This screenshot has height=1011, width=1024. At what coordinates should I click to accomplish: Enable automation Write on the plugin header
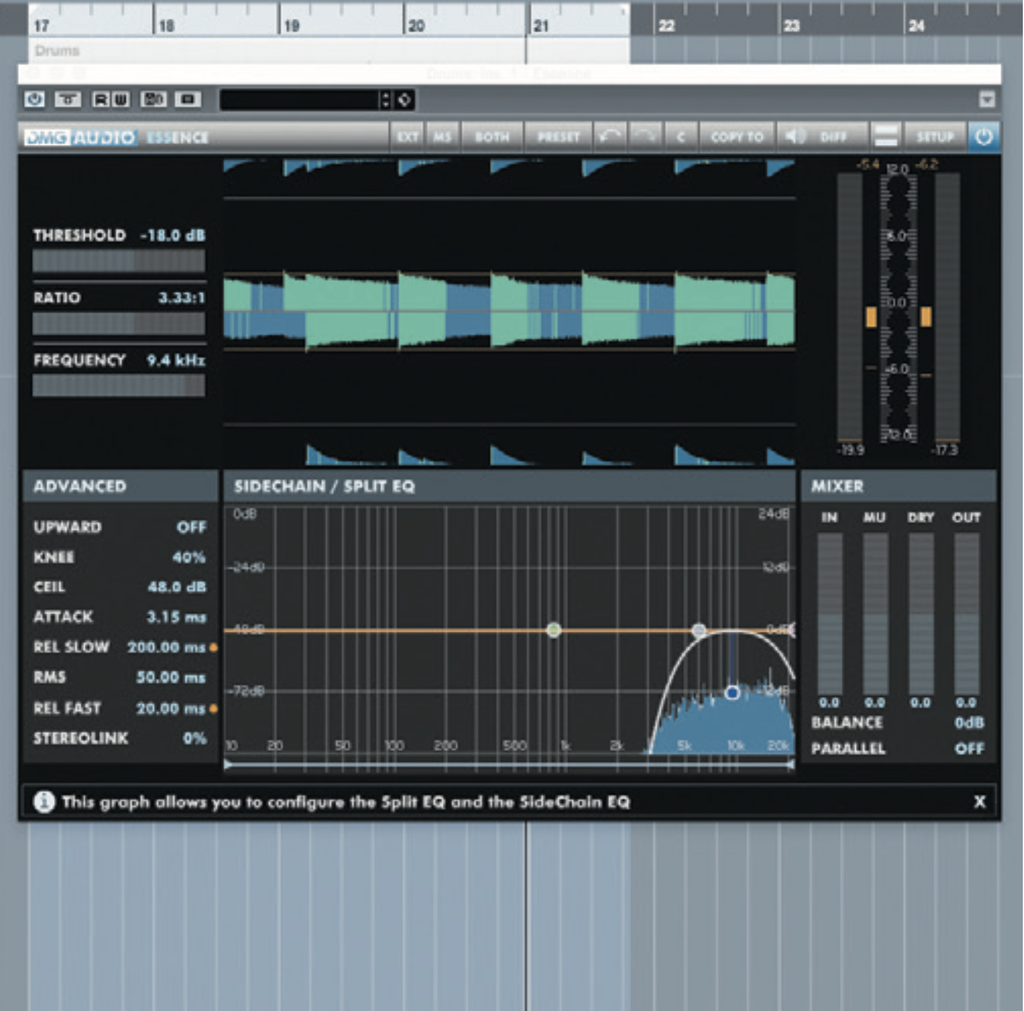(118, 100)
